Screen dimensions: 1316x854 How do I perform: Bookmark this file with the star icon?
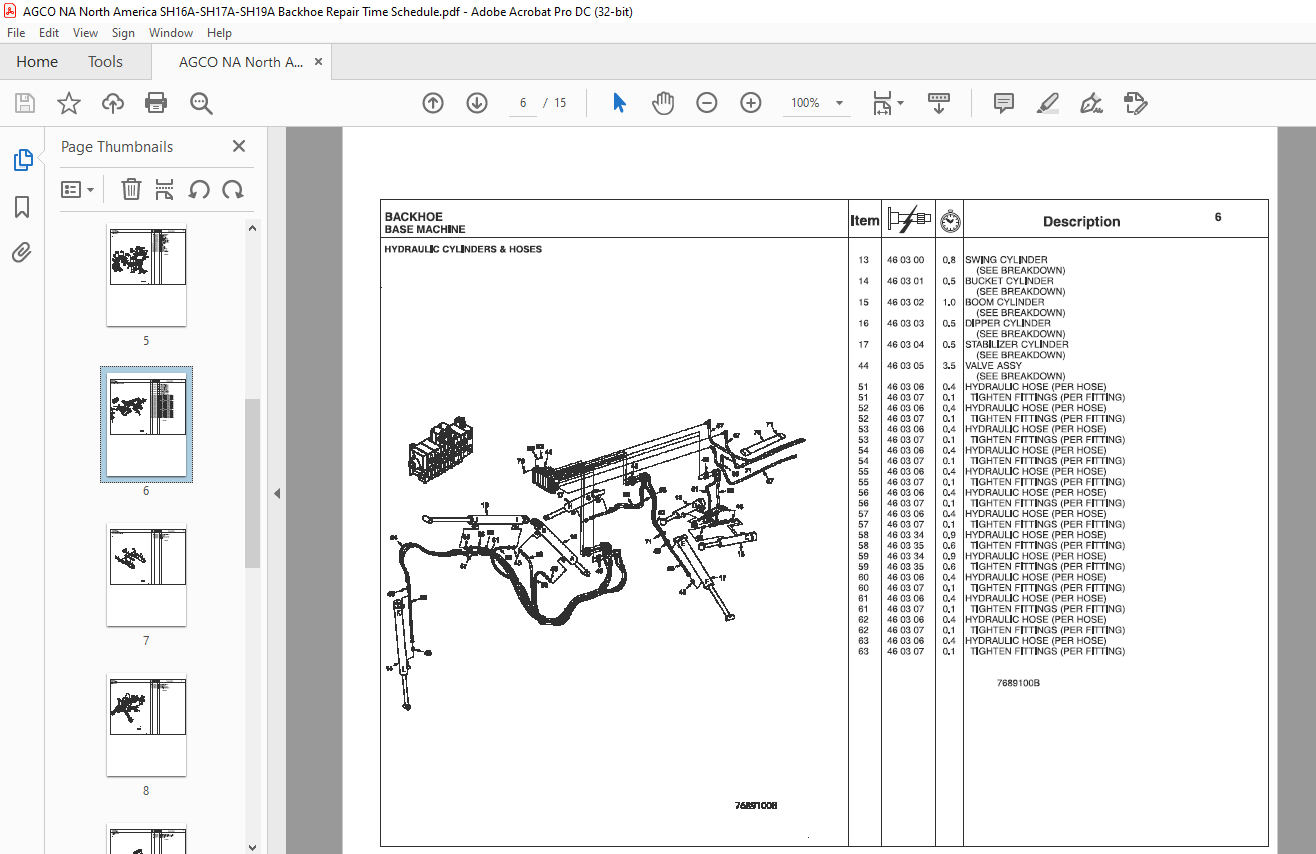click(68, 103)
